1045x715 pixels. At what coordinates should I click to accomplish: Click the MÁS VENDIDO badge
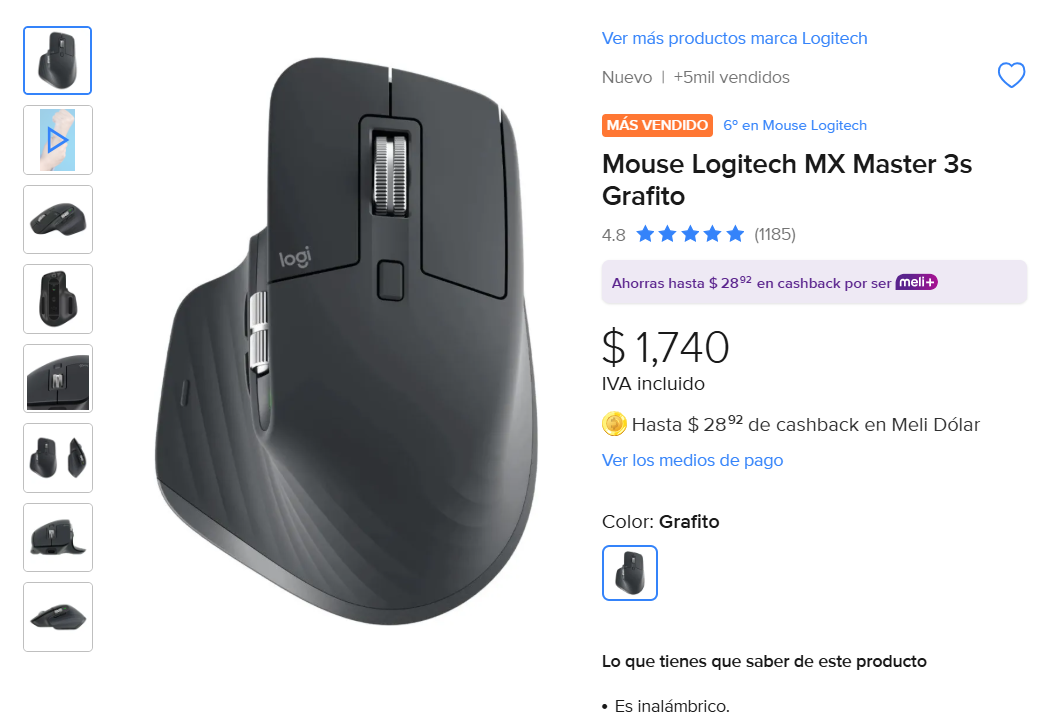click(657, 125)
